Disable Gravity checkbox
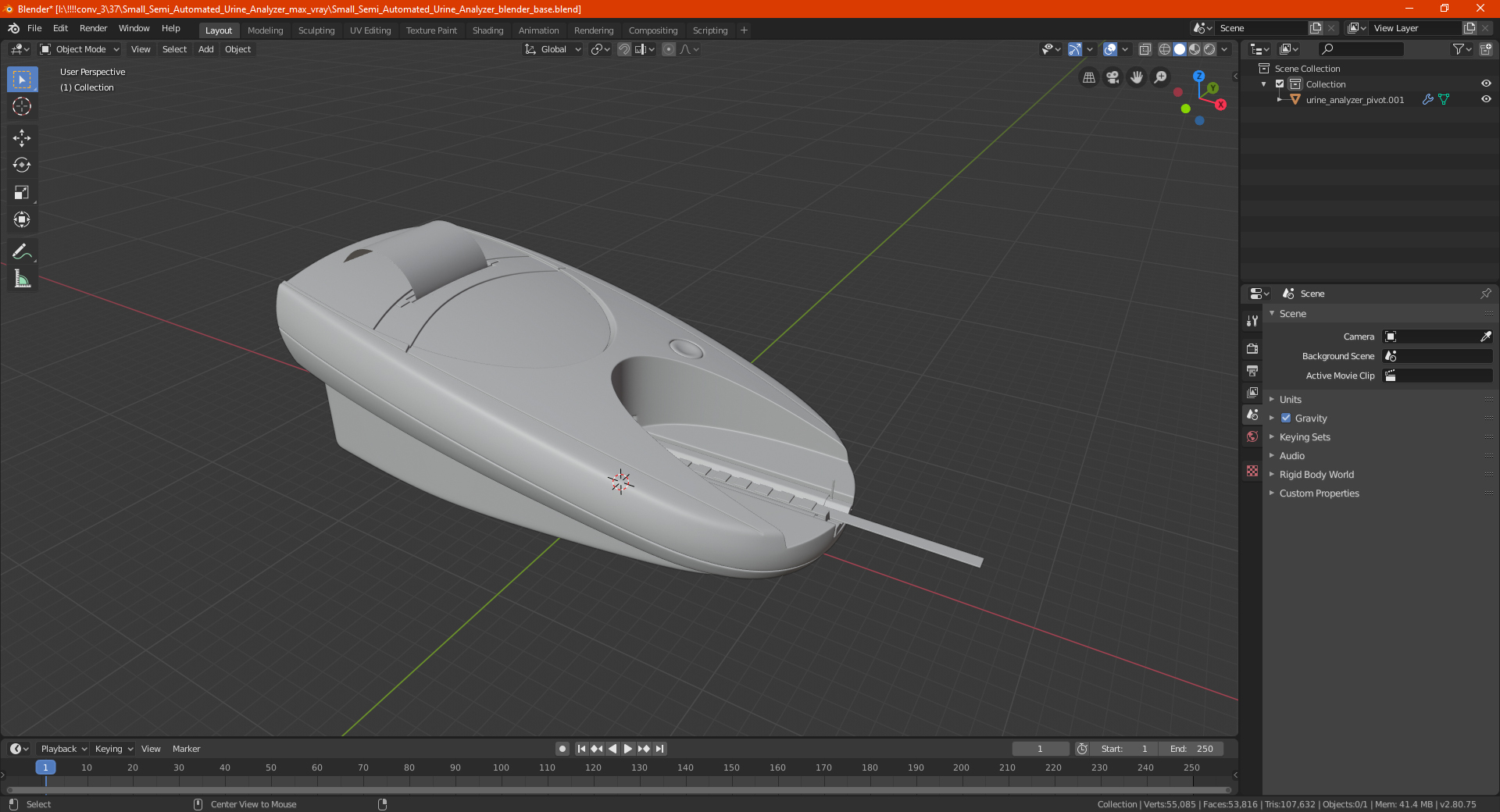1500x812 pixels. tap(1286, 418)
